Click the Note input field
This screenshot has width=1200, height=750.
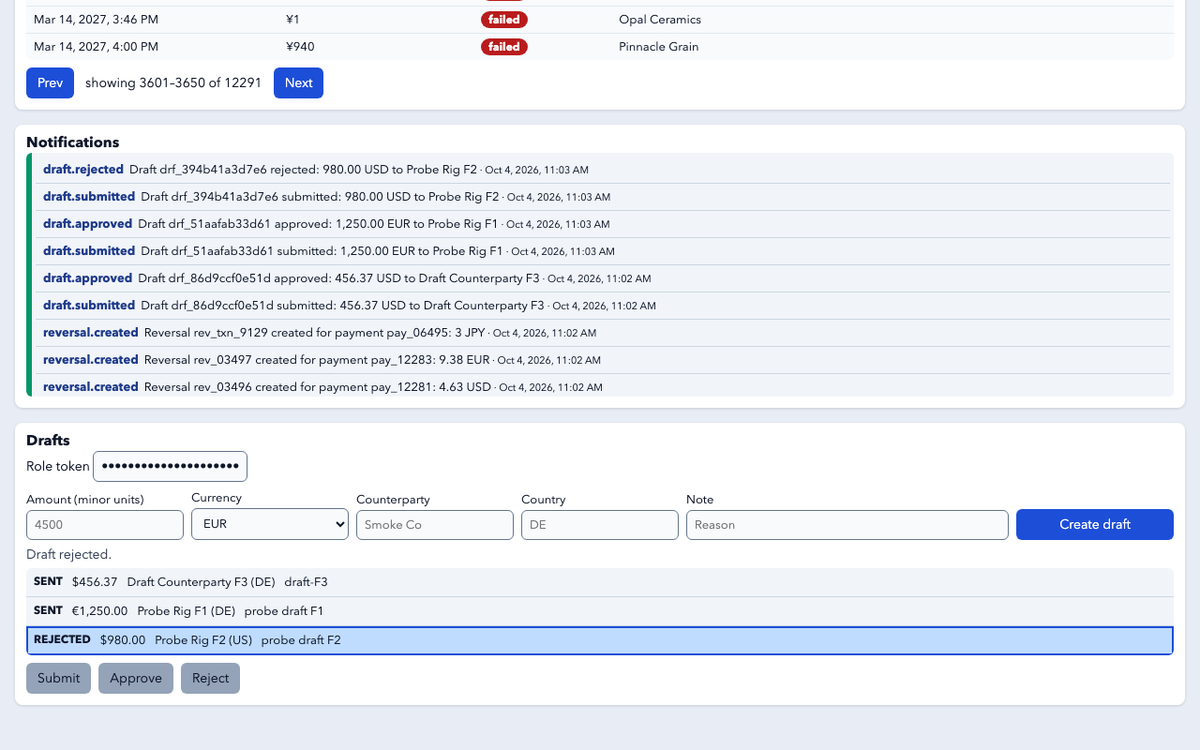click(x=847, y=524)
